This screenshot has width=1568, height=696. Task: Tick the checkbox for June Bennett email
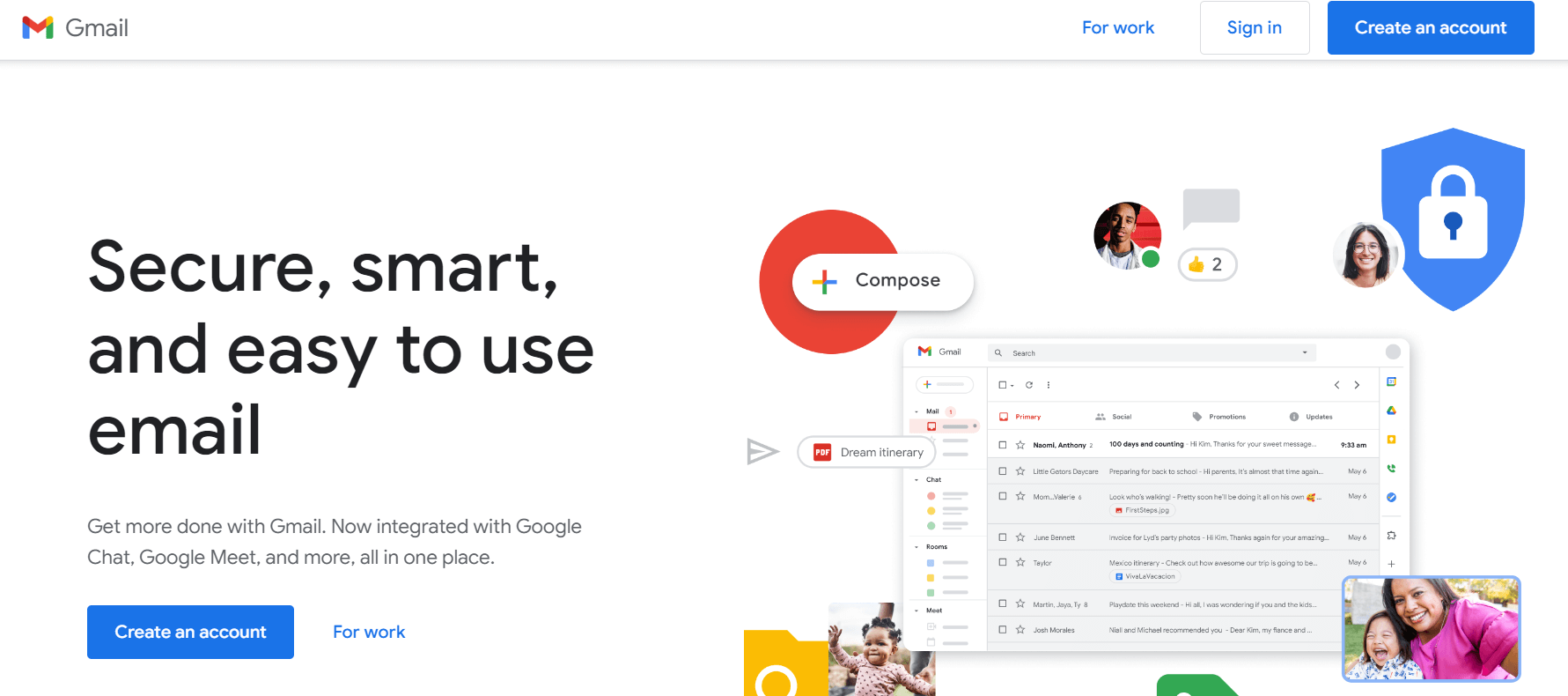[1003, 537]
